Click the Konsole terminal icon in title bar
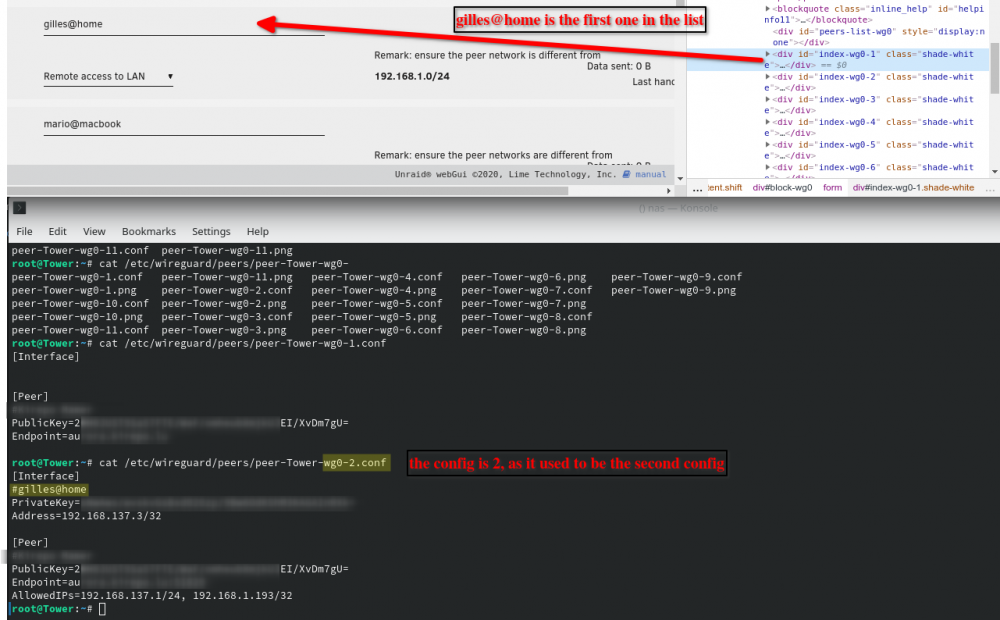The width and height of the screenshot is (1000, 620). point(19,208)
